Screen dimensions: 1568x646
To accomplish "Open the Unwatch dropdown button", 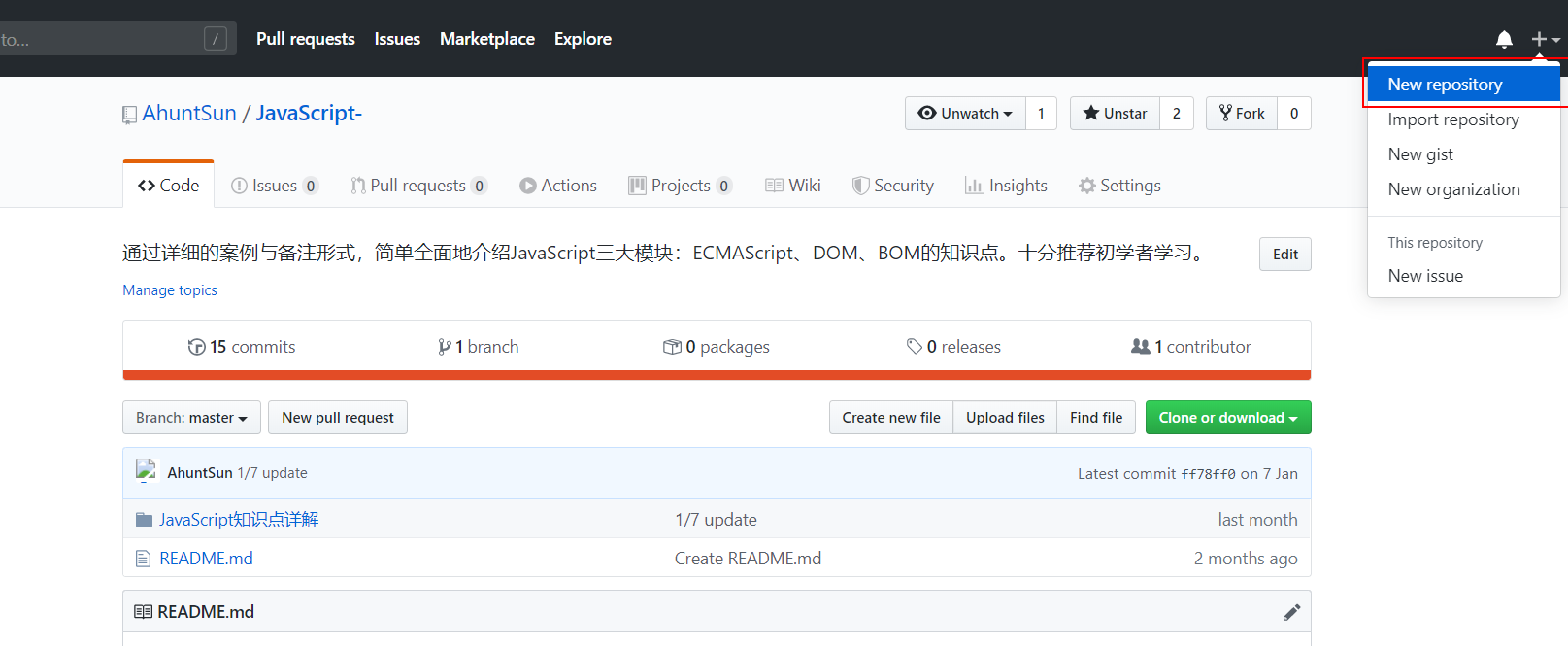I will (965, 114).
